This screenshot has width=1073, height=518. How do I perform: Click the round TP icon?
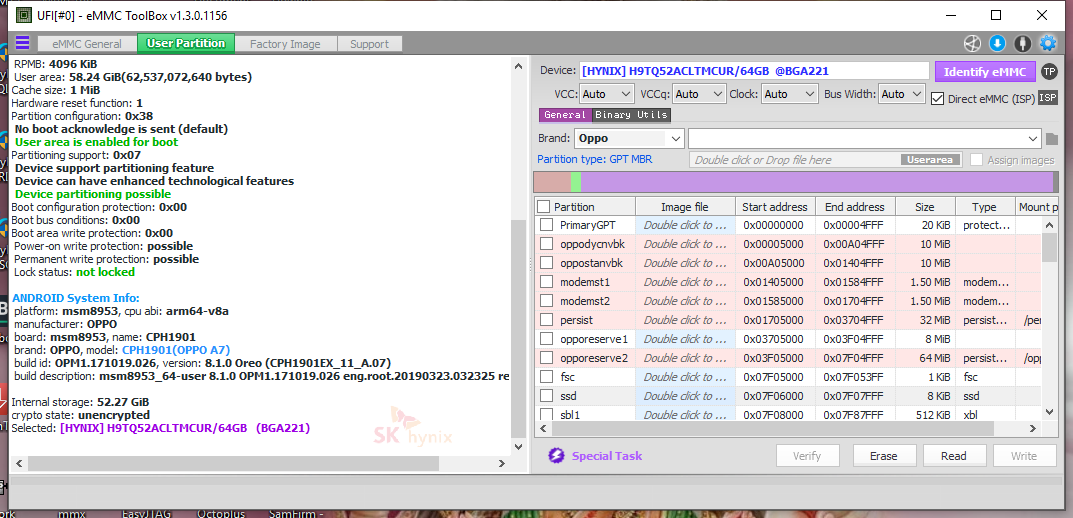click(1049, 71)
